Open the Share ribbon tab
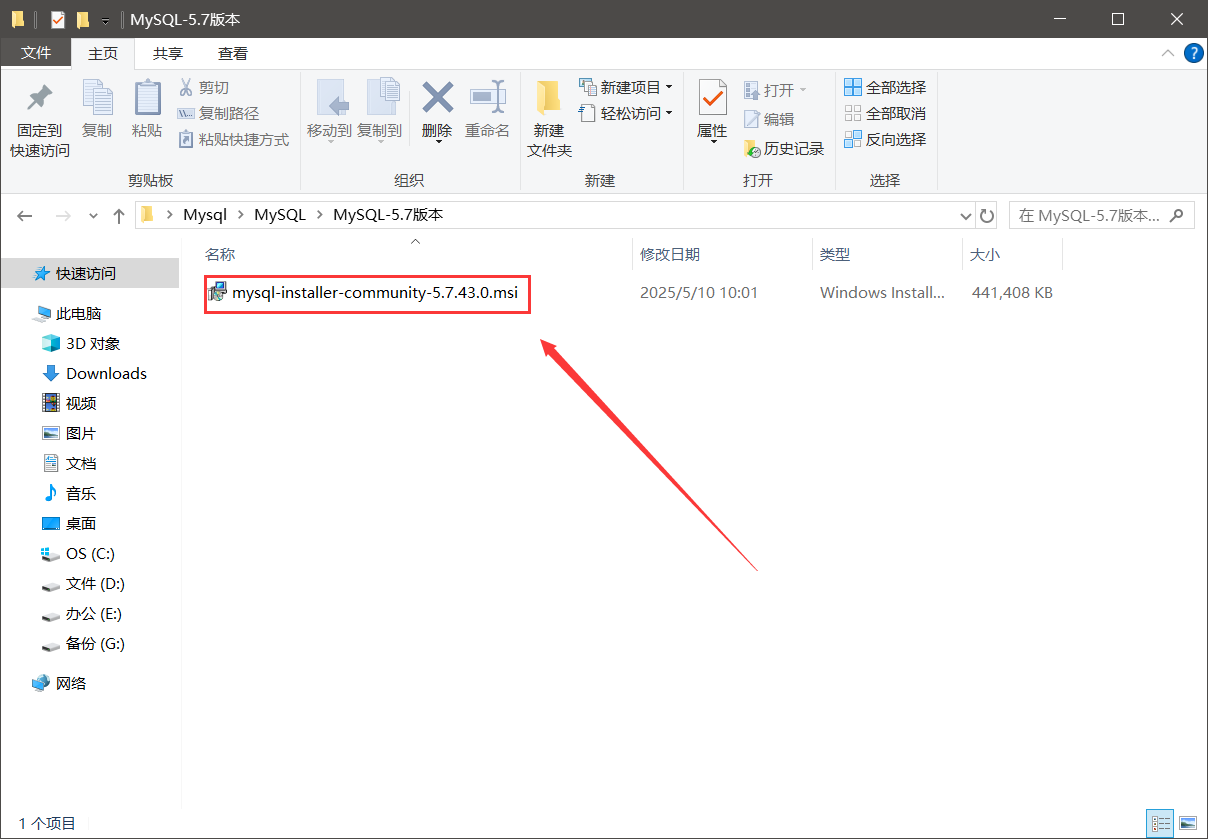 168,54
